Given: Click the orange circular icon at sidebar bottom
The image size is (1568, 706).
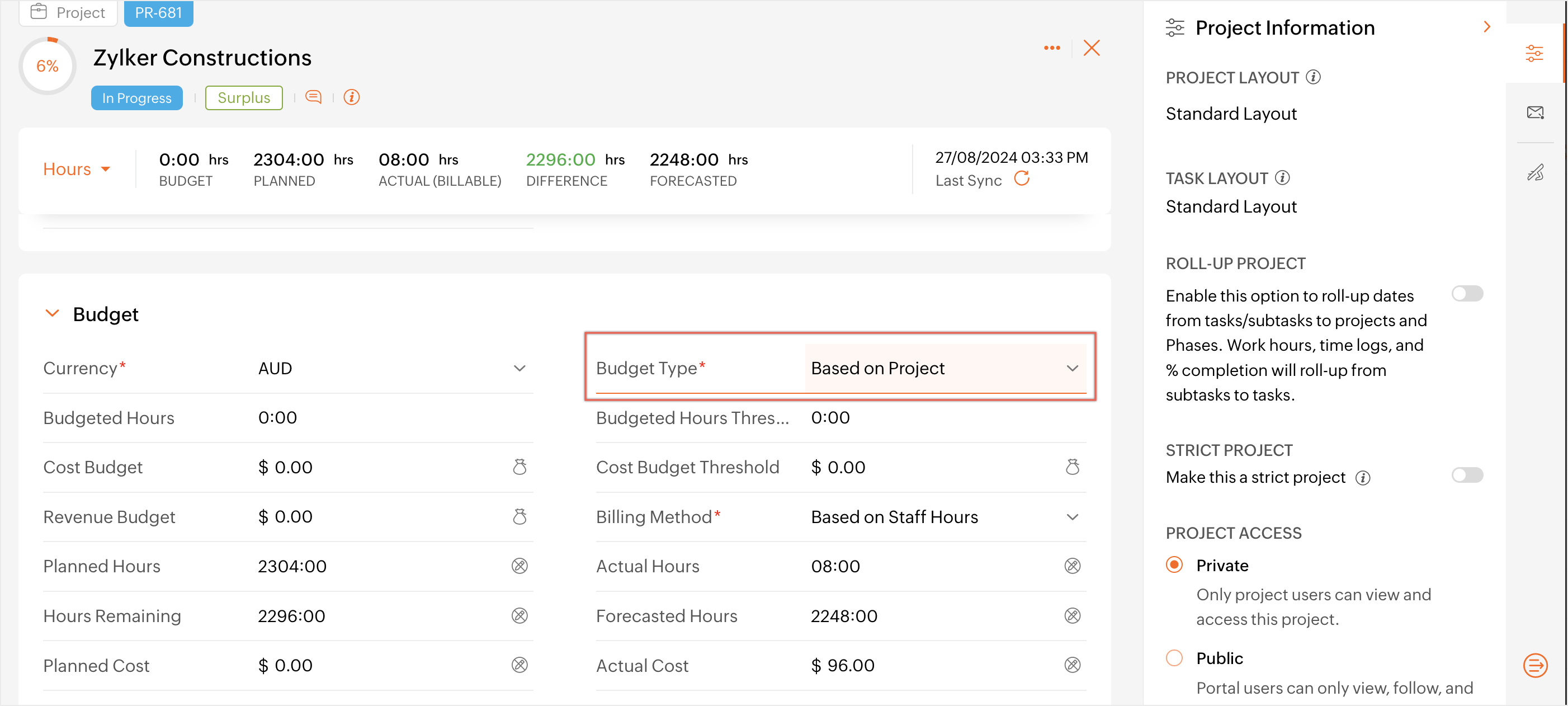Looking at the screenshot, I should click(x=1534, y=665).
